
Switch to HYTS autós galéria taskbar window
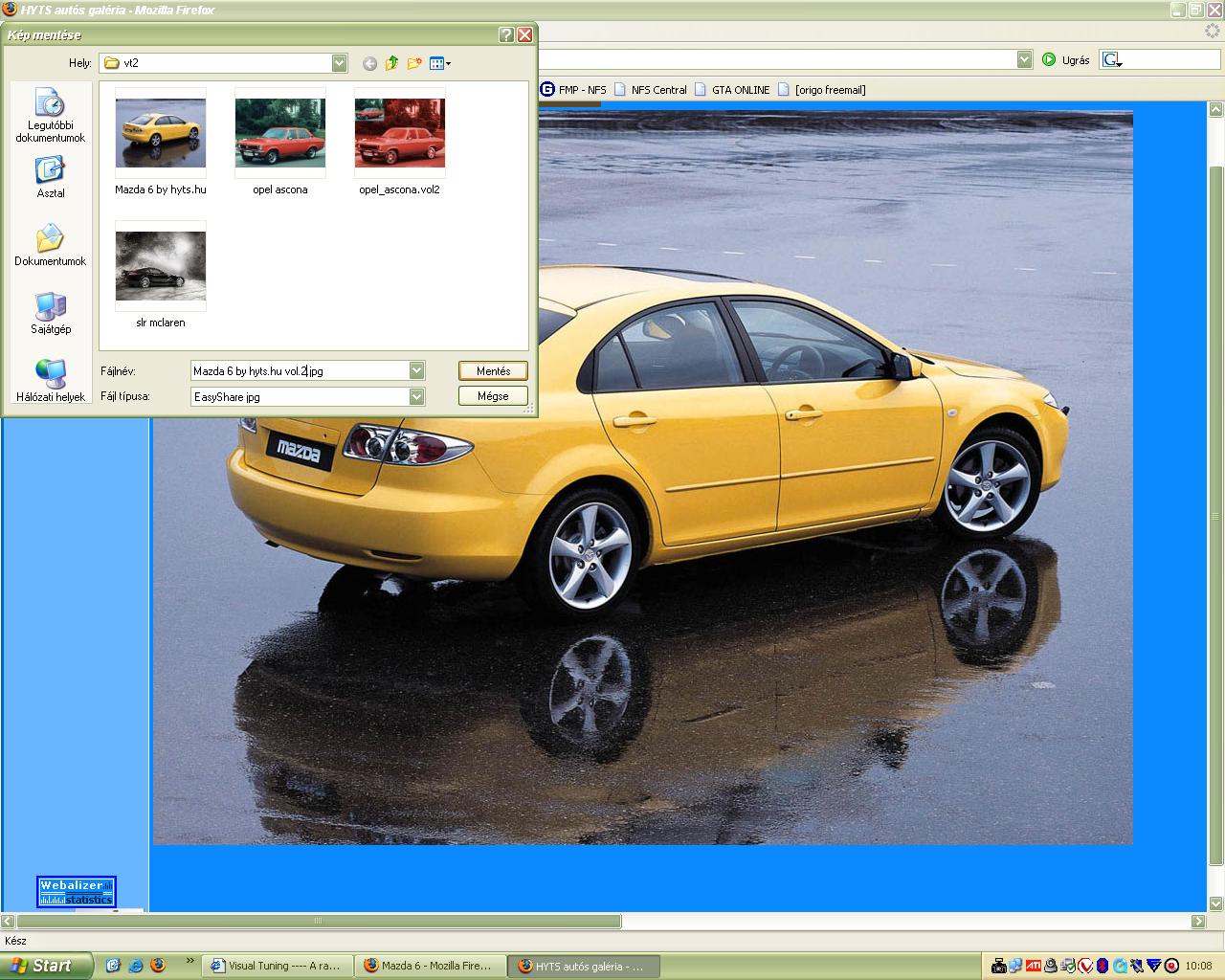tap(585, 967)
